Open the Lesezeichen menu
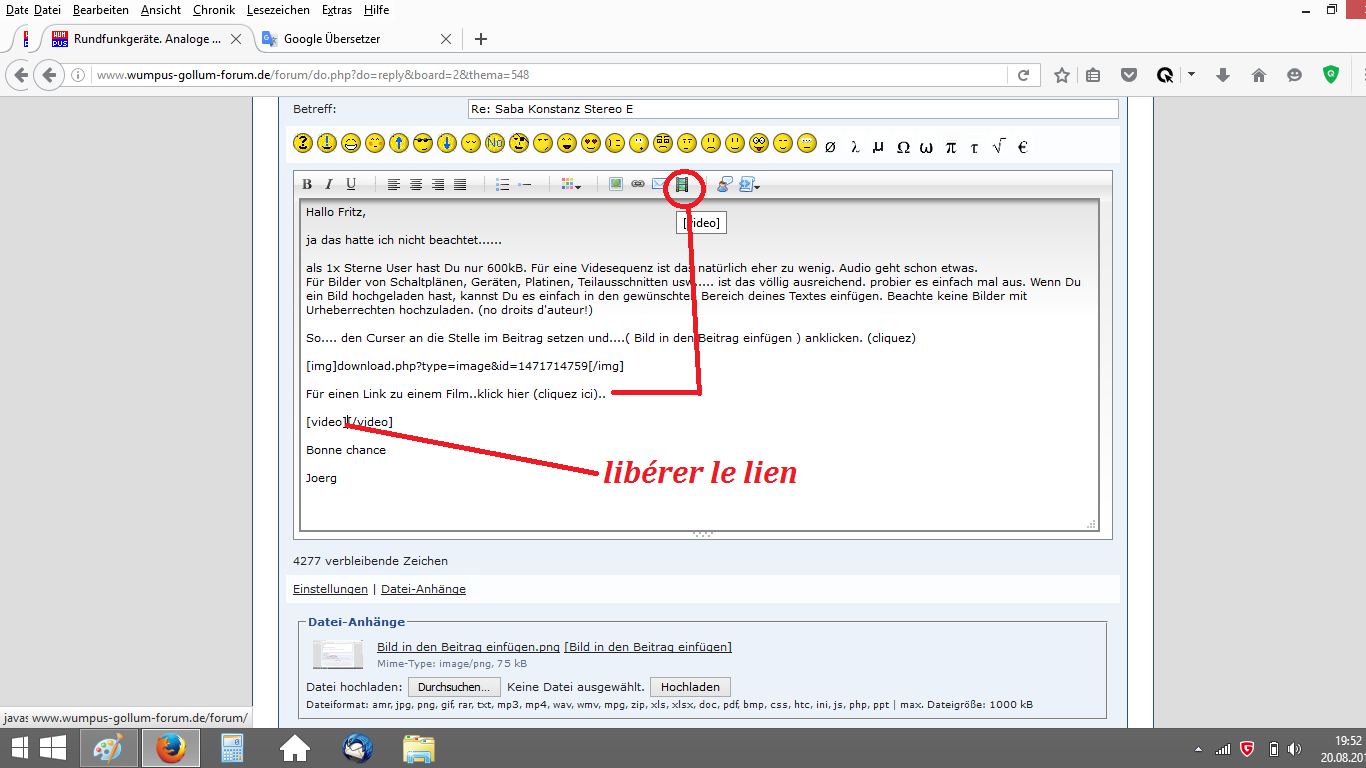The image size is (1366, 768). (278, 10)
